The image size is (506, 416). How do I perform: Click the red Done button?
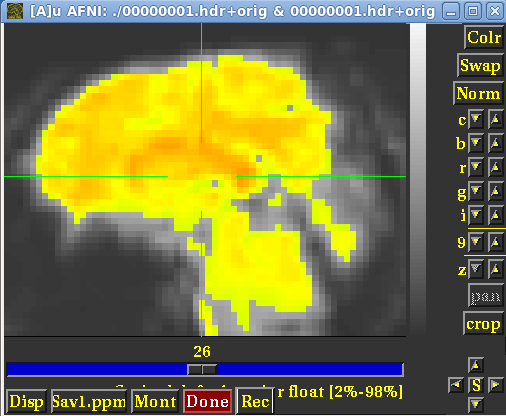point(207,401)
